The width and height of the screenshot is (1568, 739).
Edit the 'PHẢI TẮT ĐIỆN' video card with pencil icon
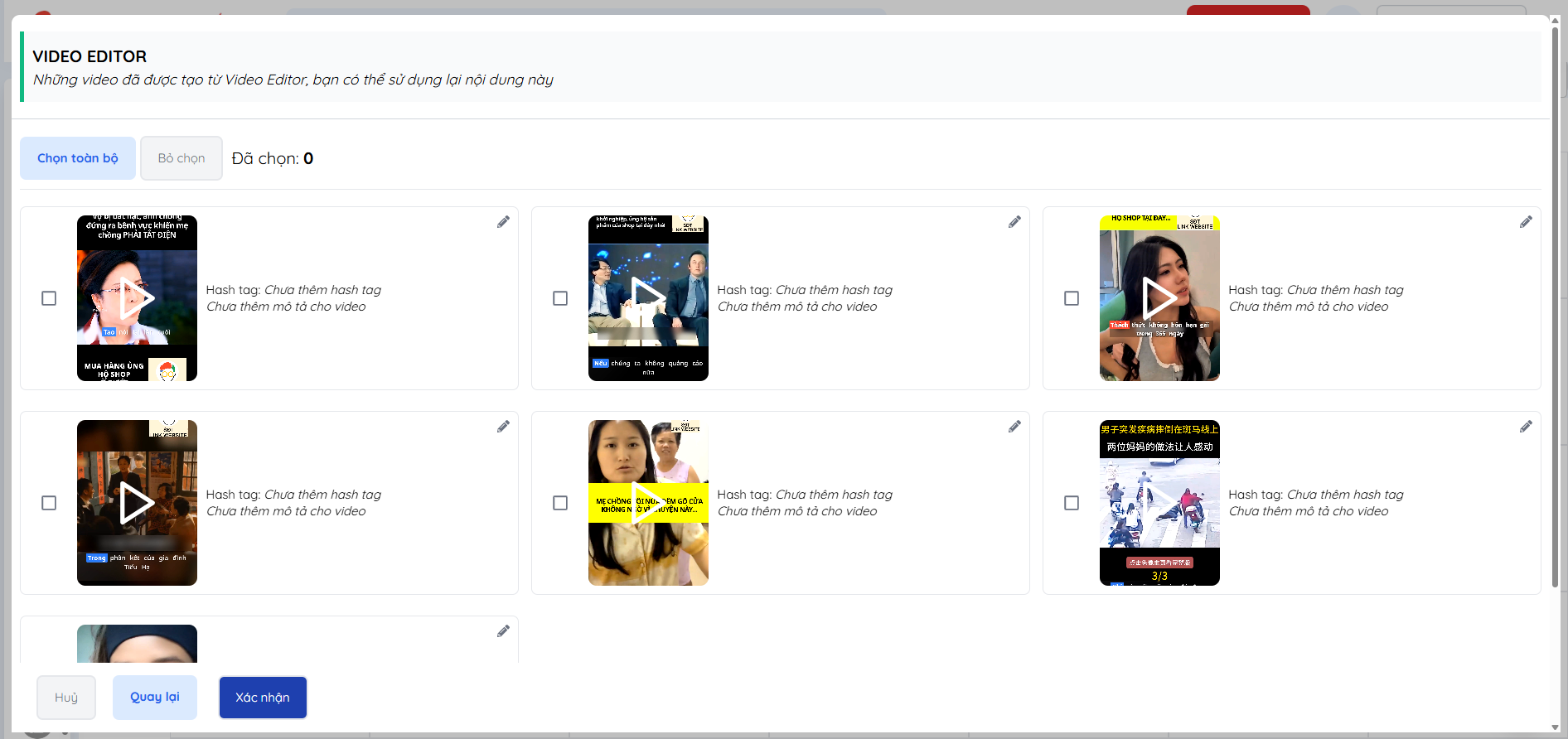click(x=503, y=222)
